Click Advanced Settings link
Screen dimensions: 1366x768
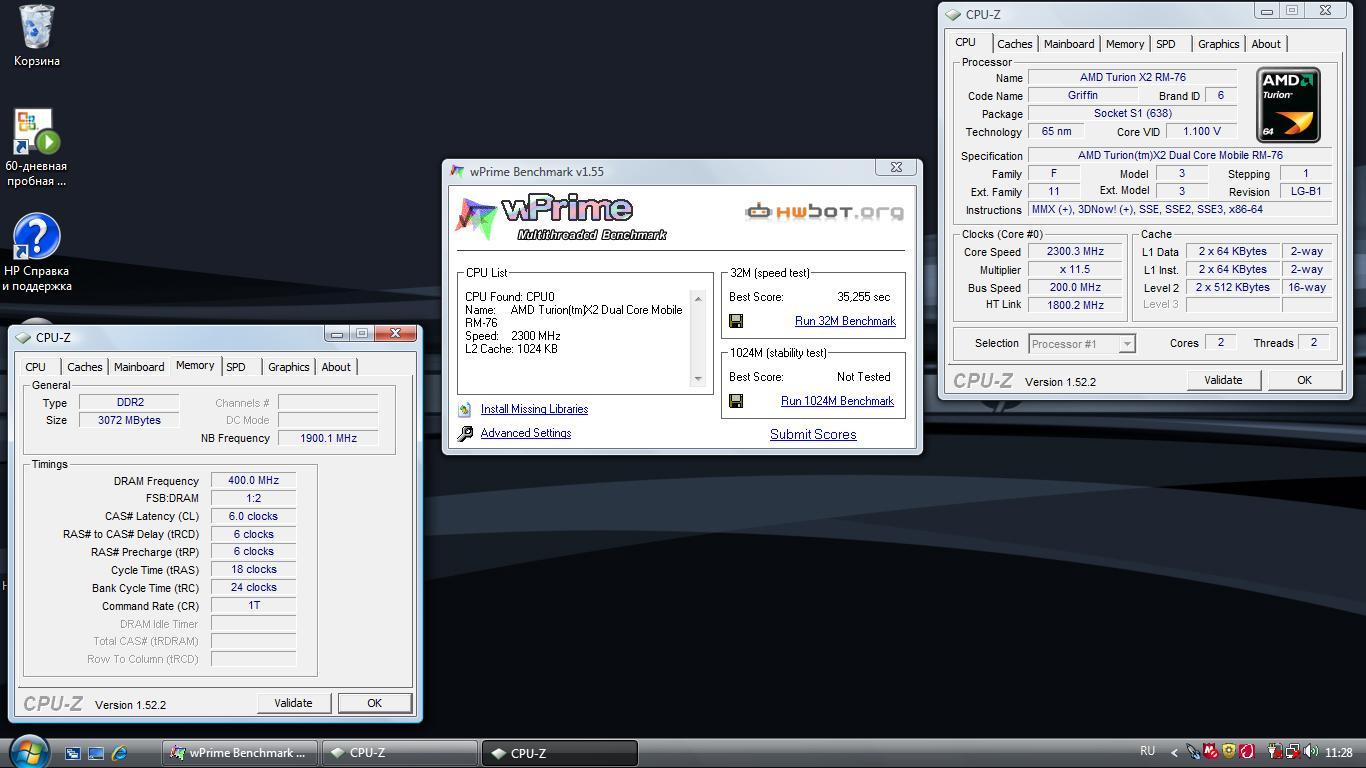pyautogui.click(x=526, y=433)
